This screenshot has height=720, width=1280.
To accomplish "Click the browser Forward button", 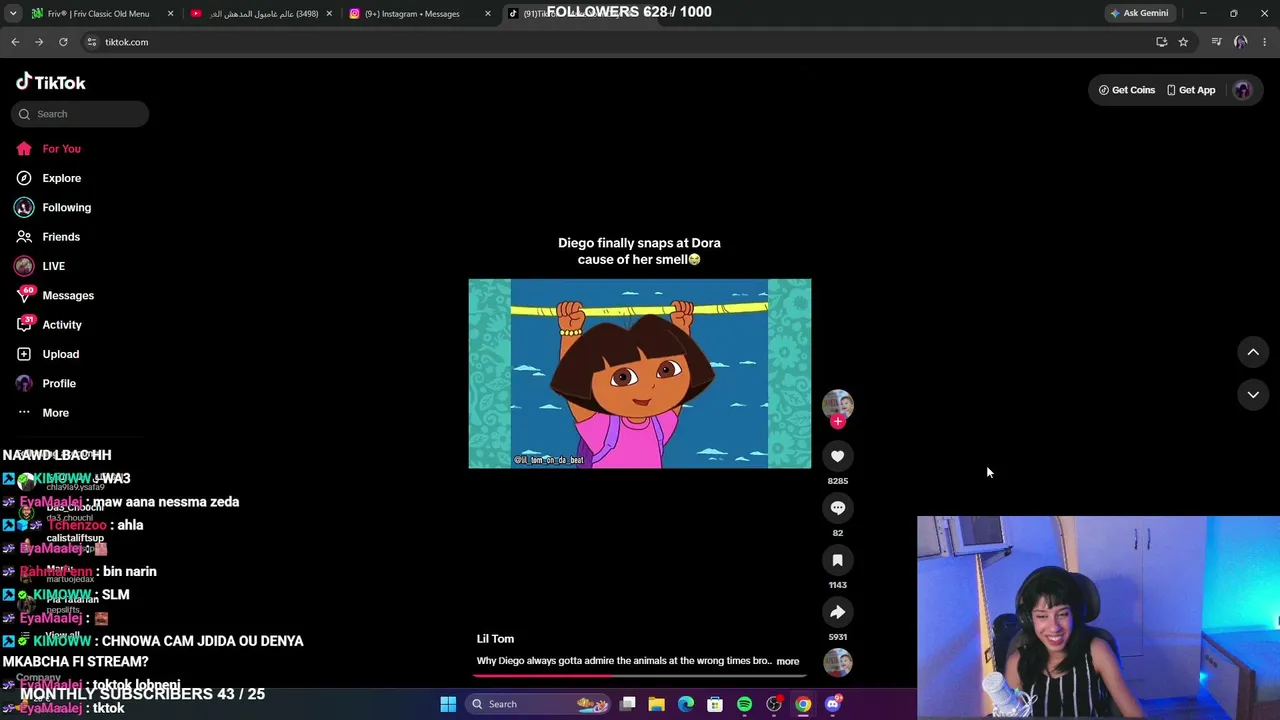I will click(39, 42).
